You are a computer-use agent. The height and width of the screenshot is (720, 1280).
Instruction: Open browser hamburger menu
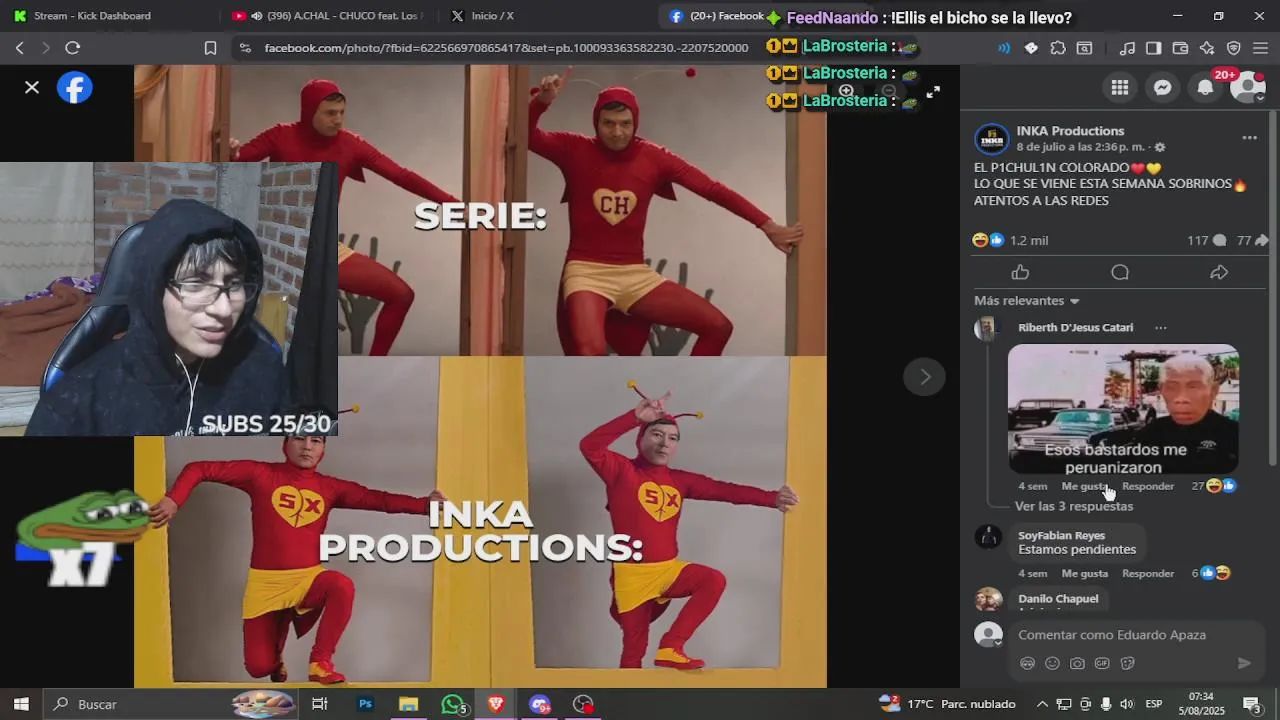coord(1260,48)
